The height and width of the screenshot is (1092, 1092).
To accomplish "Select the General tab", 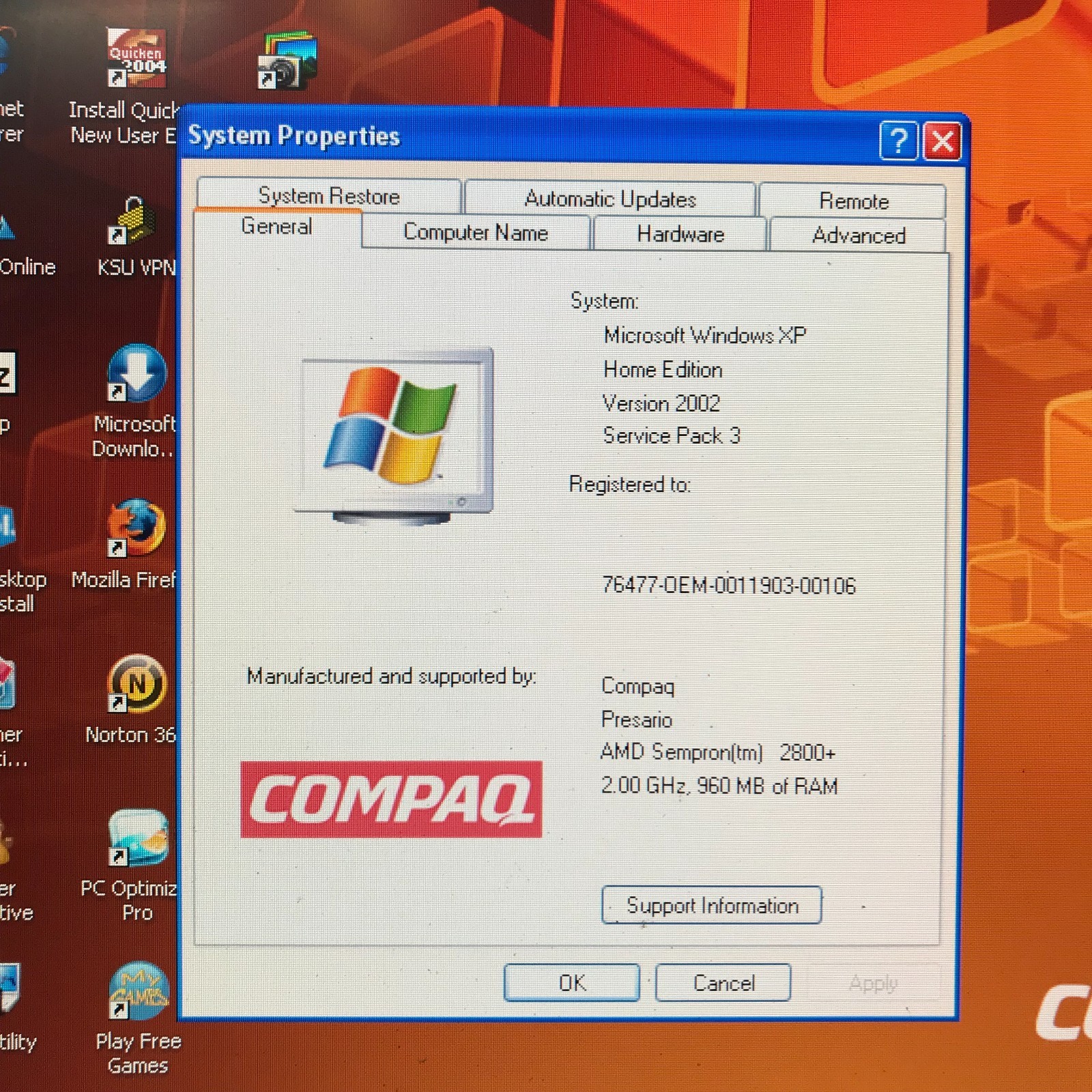I will 277,227.
